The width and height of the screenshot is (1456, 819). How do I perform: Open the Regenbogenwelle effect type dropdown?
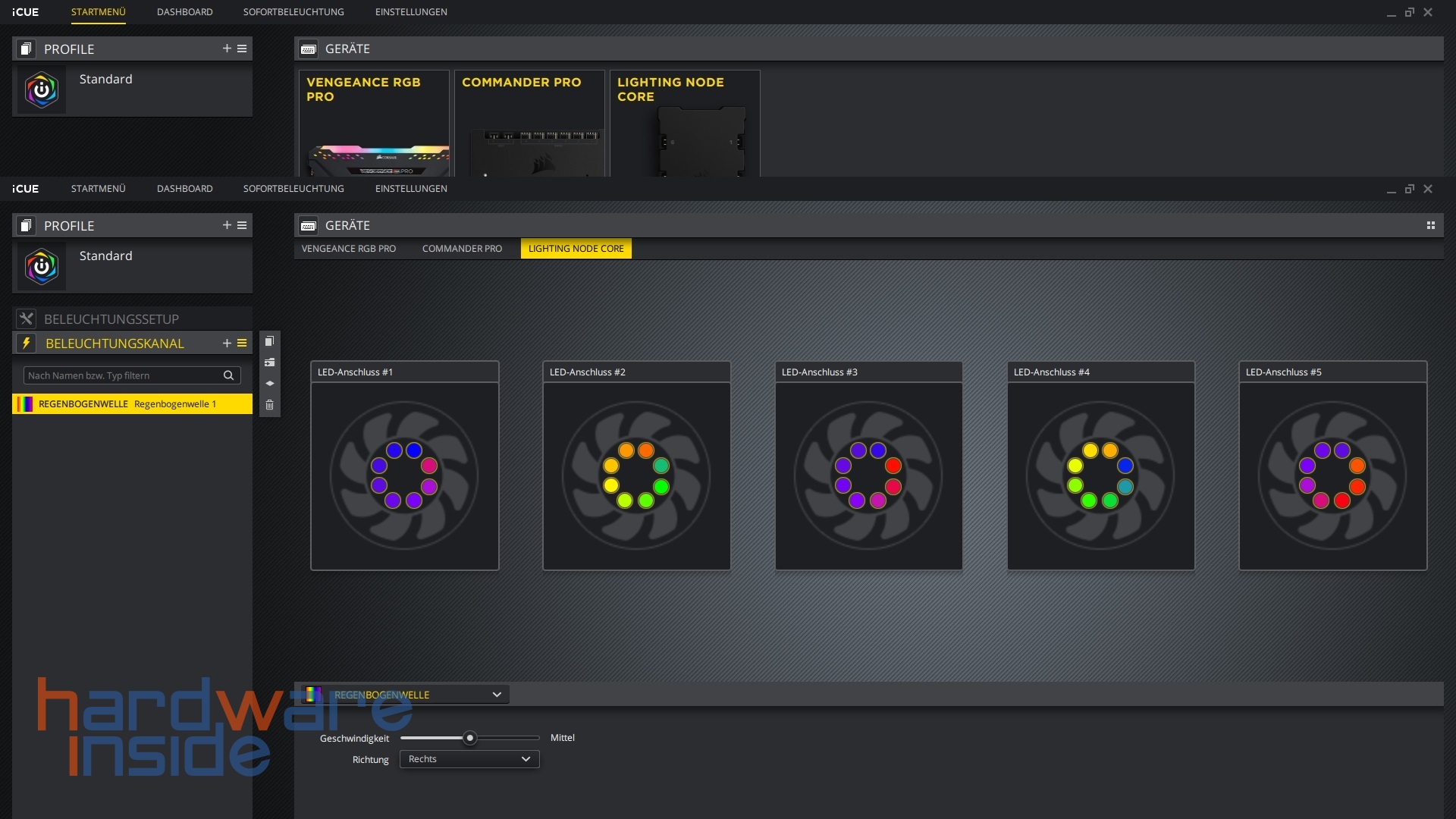(406, 695)
